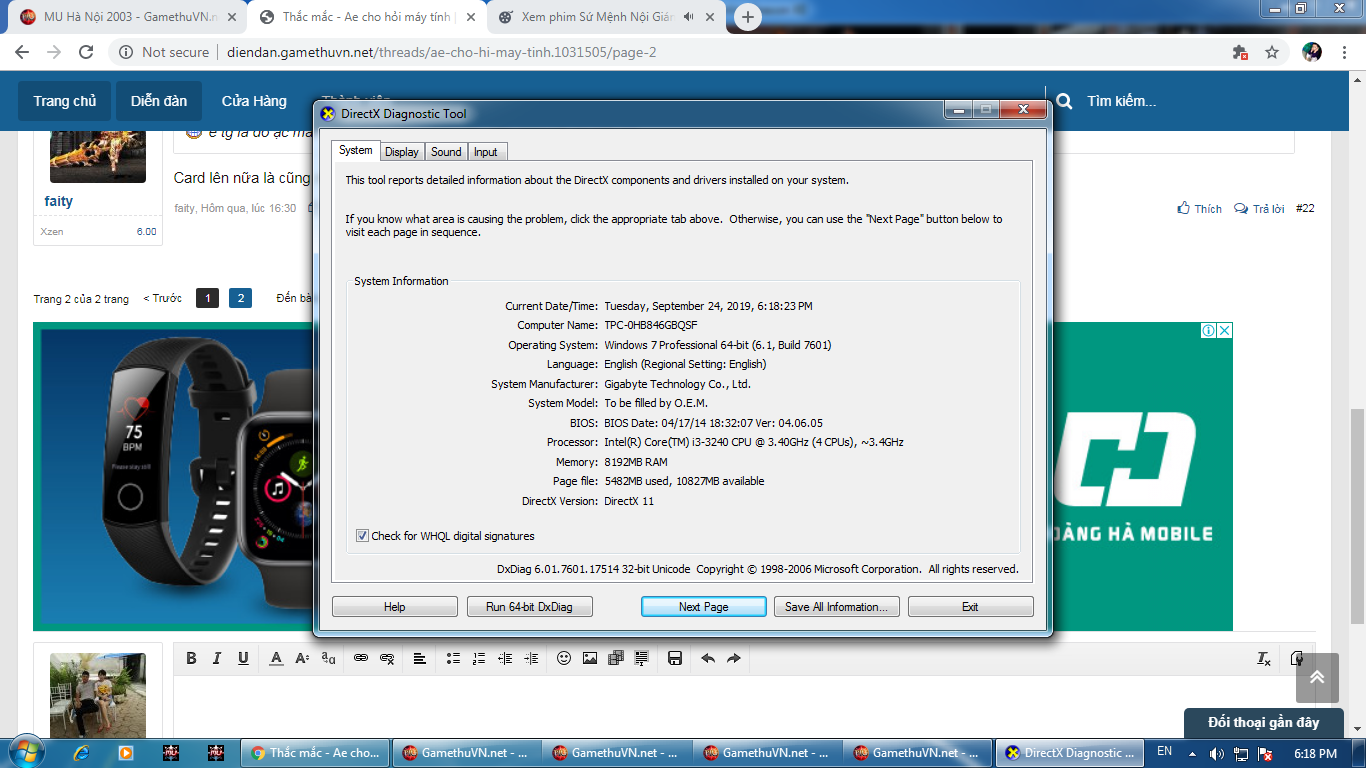Insert an image via the picture icon

point(590,658)
